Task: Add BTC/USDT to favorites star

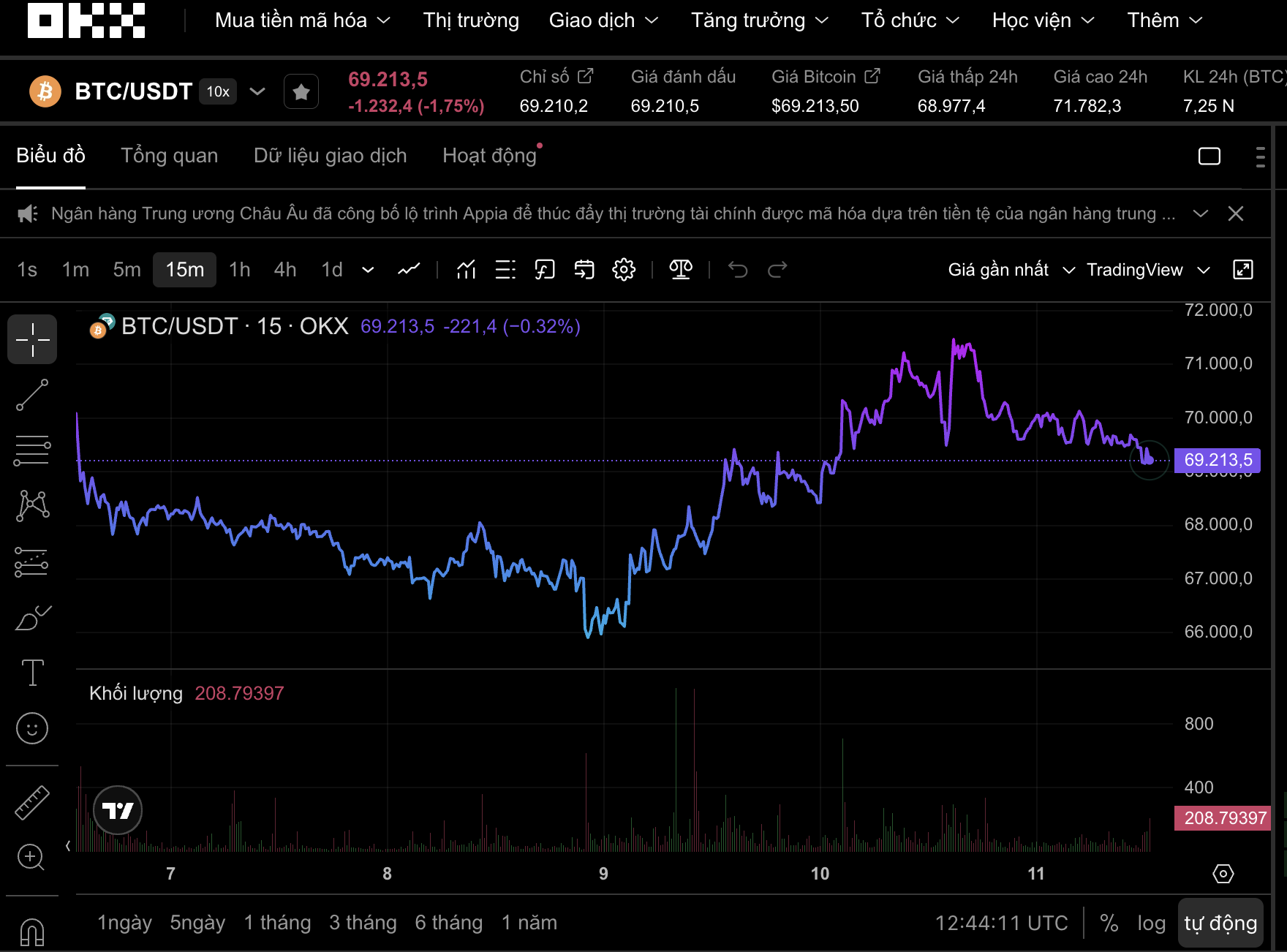Action: tap(301, 92)
